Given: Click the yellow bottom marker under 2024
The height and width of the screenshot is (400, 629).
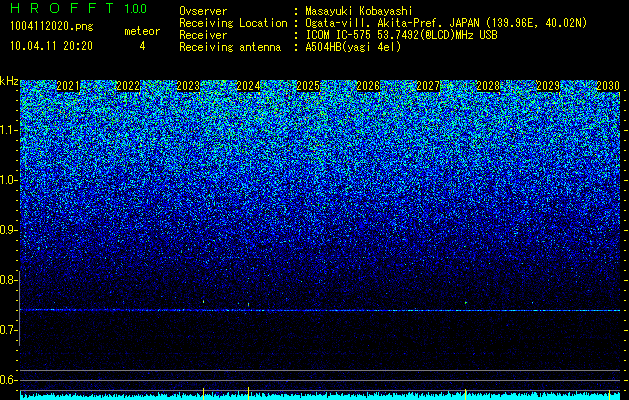Looking at the screenshot, I should (248, 393).
